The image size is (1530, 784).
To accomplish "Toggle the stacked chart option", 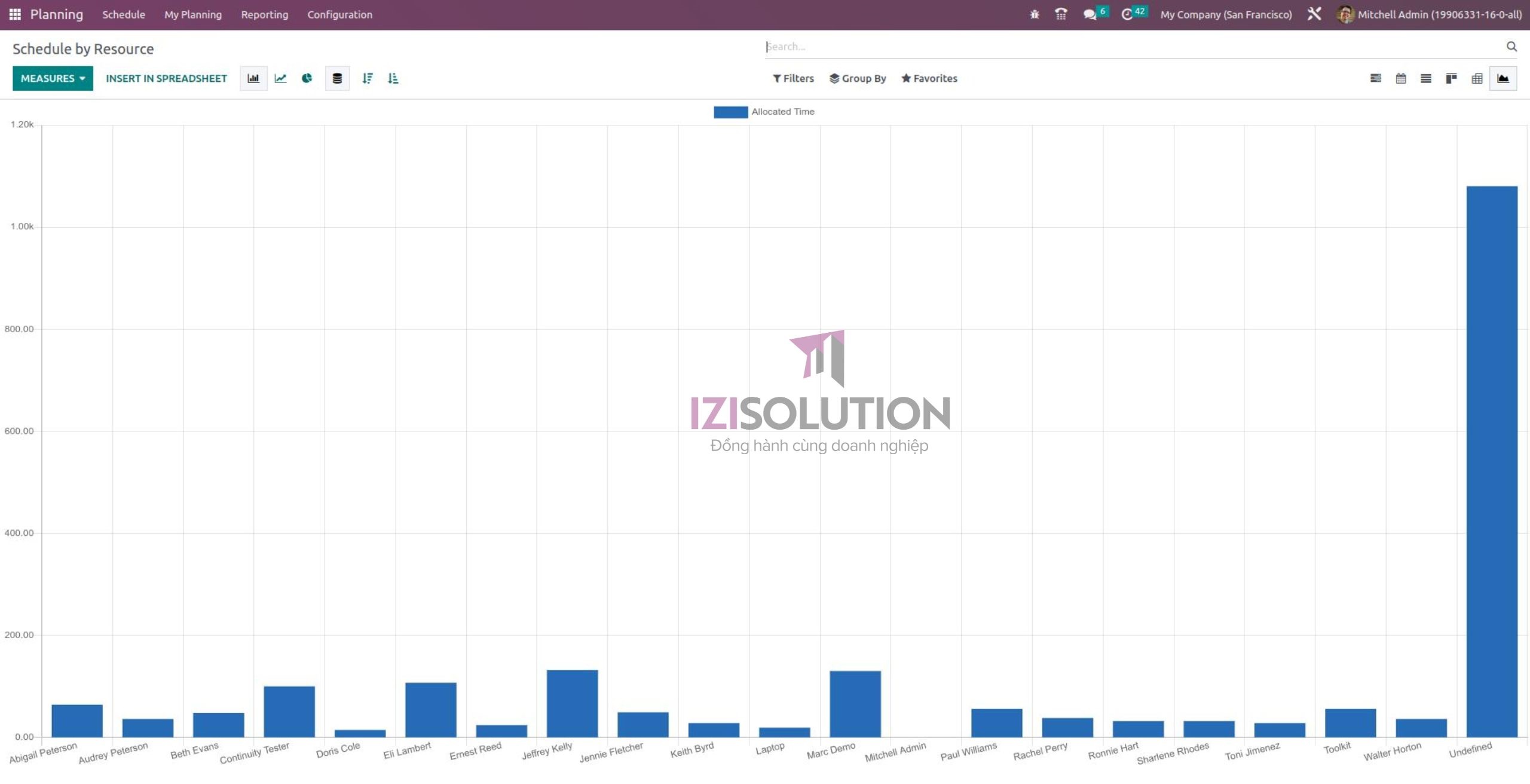I will (337, 78).
